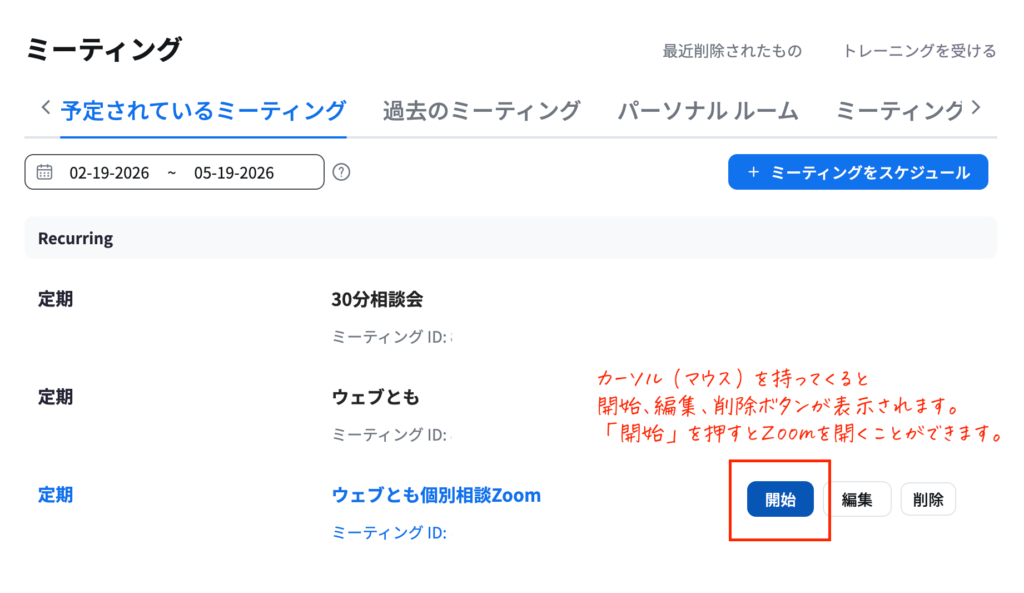Click the calendar icon in date field

tap(44, 172)
